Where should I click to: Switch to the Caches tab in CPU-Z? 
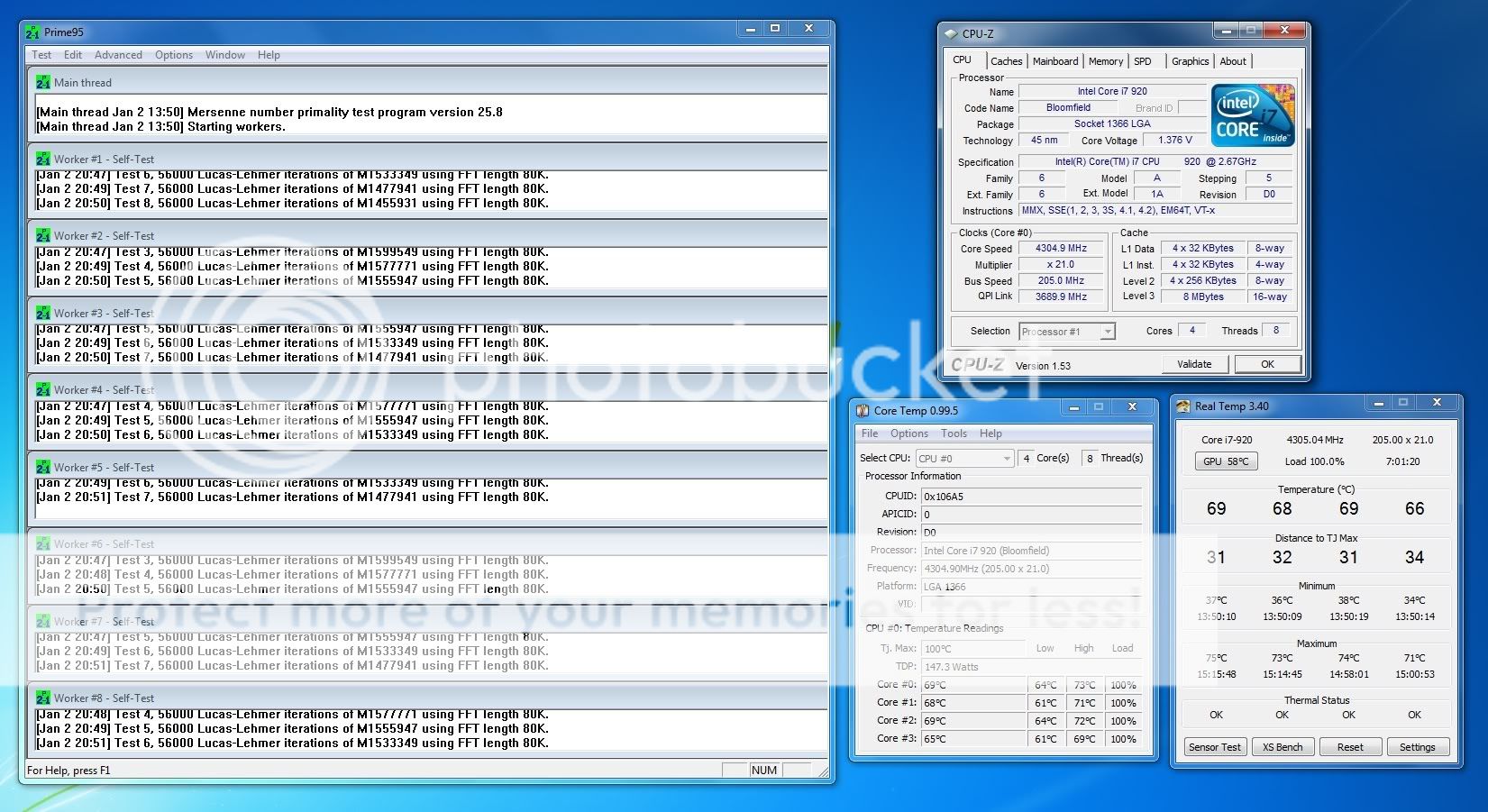click(x=1006, y=61)
